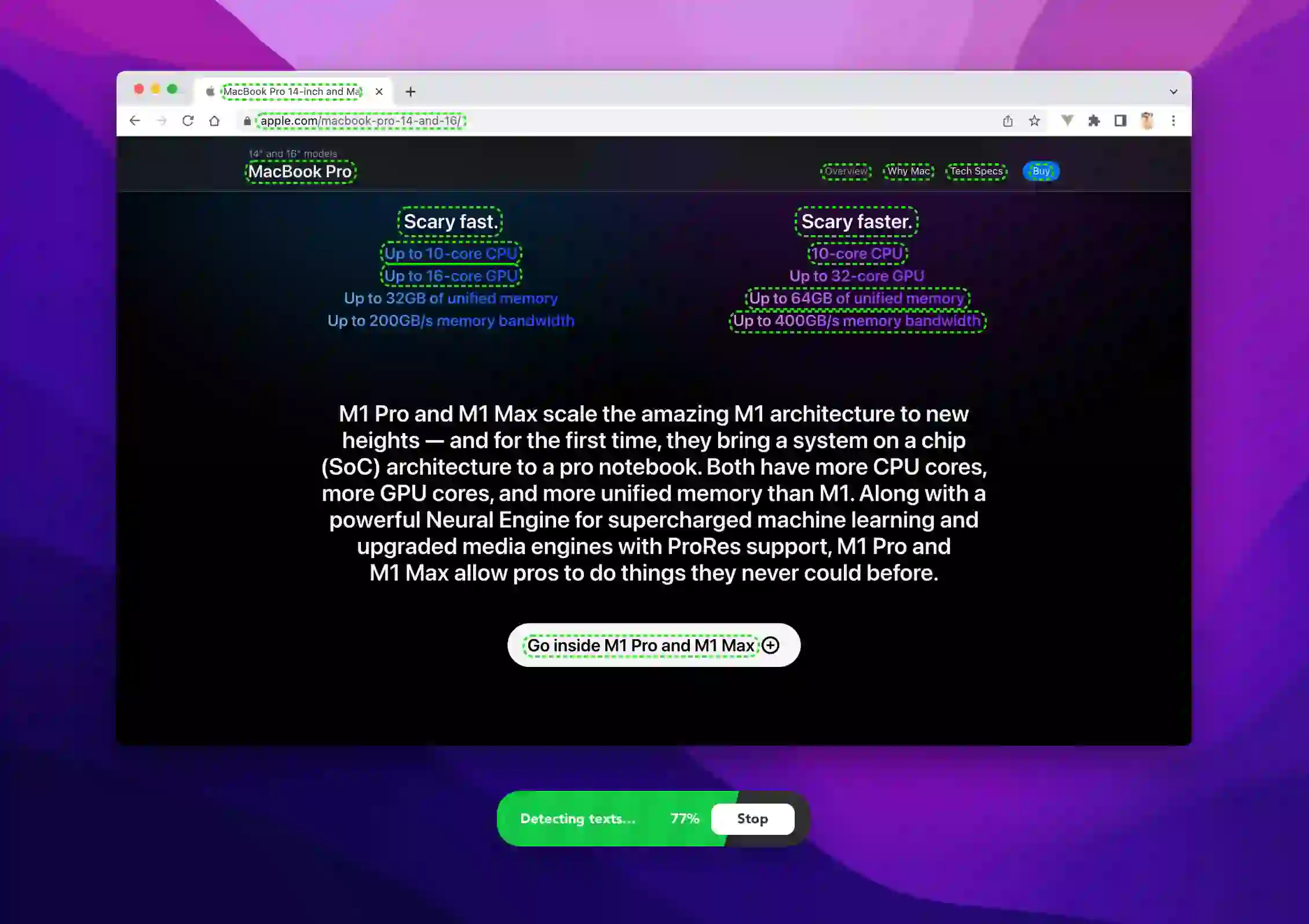Click the Why Mac navigation menu item
The image size is (1309, 924).
[x=908, y=171]
